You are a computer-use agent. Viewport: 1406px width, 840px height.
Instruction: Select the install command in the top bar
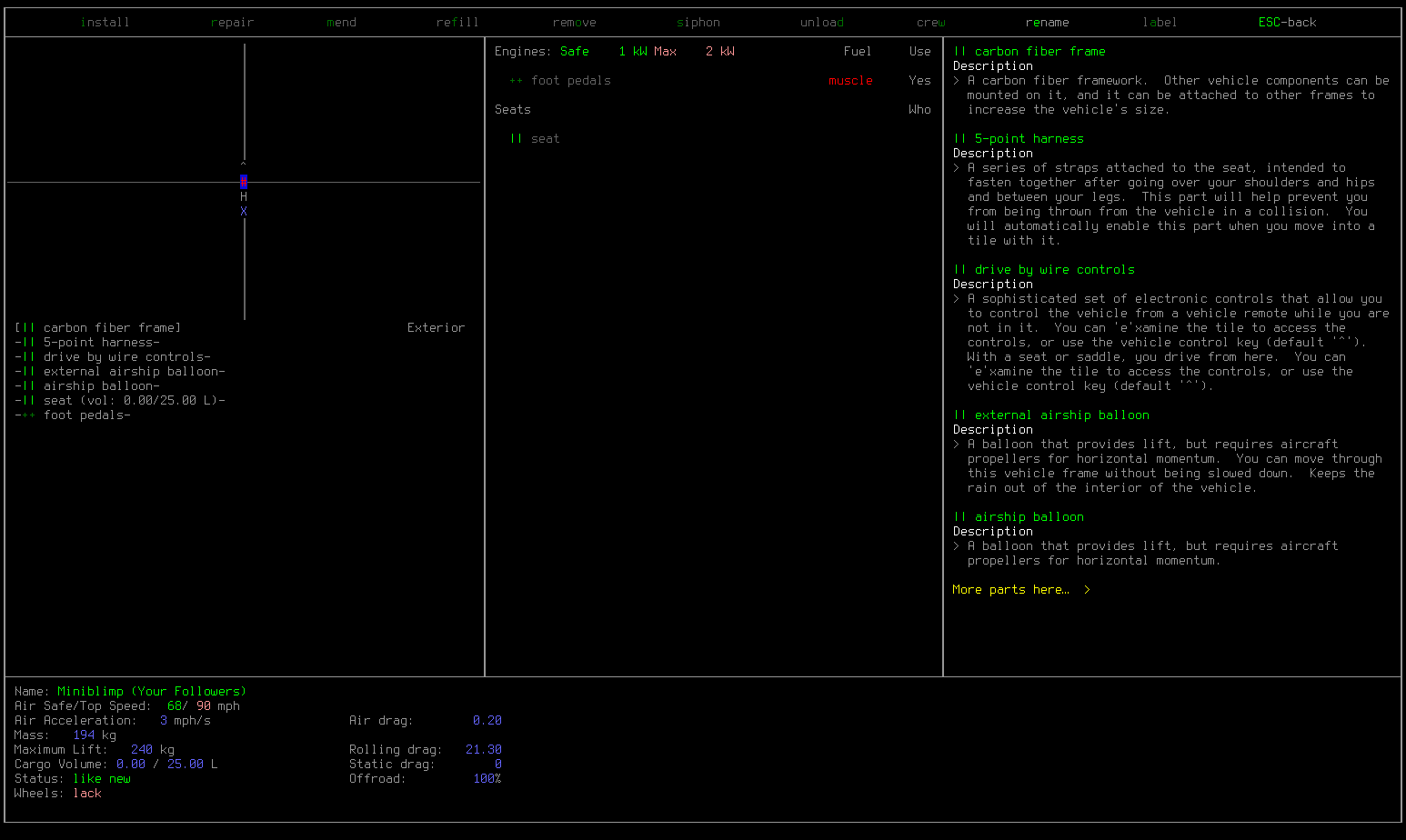(x=105, y=23)
